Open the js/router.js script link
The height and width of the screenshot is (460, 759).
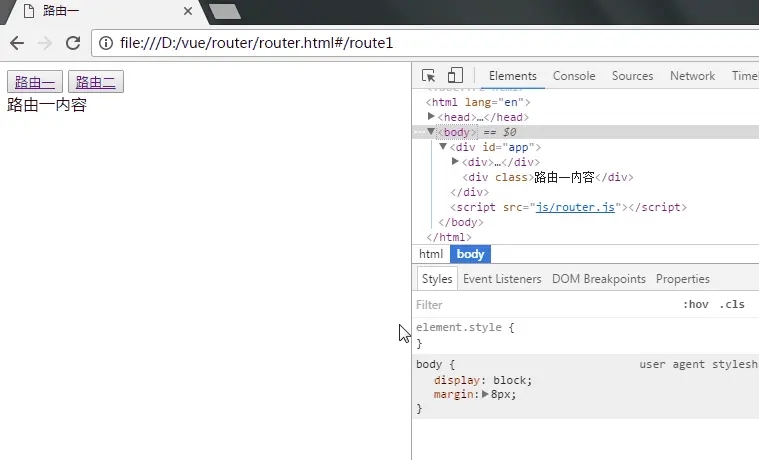click(x=575, y=207)
